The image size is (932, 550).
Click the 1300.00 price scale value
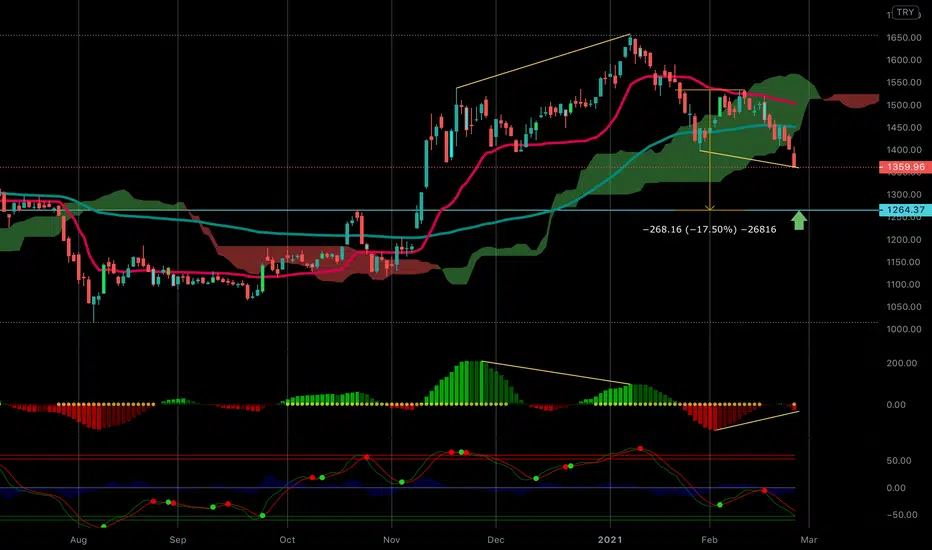[904, 195]
